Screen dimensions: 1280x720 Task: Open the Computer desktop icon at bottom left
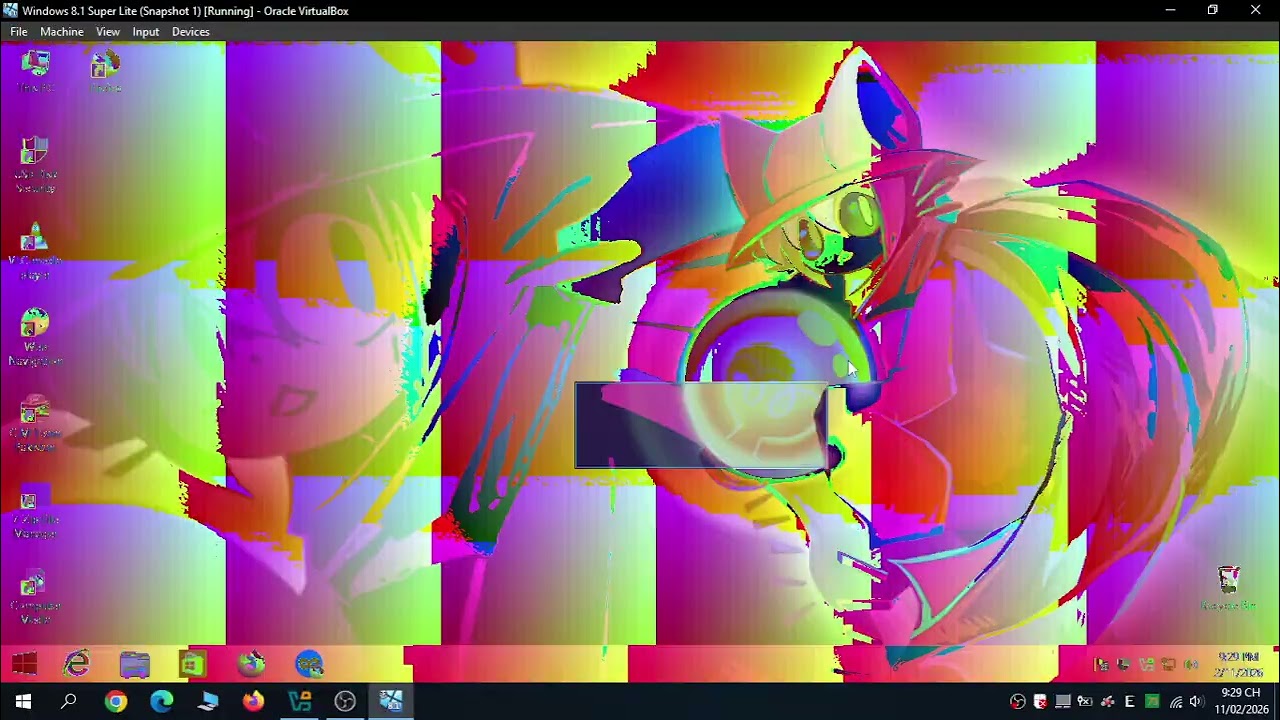click(35, 597)
